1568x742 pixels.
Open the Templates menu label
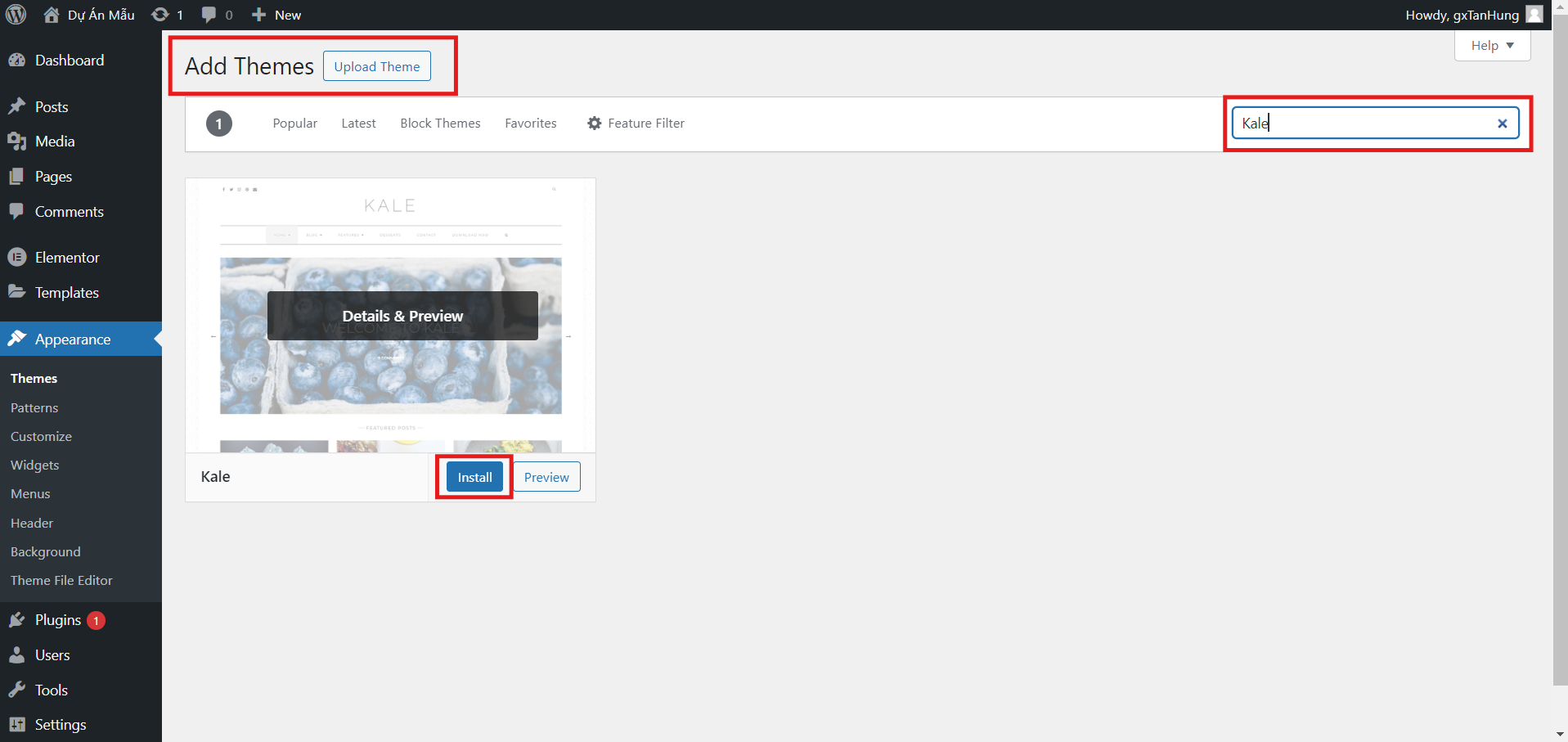click(x=67, y=293)
